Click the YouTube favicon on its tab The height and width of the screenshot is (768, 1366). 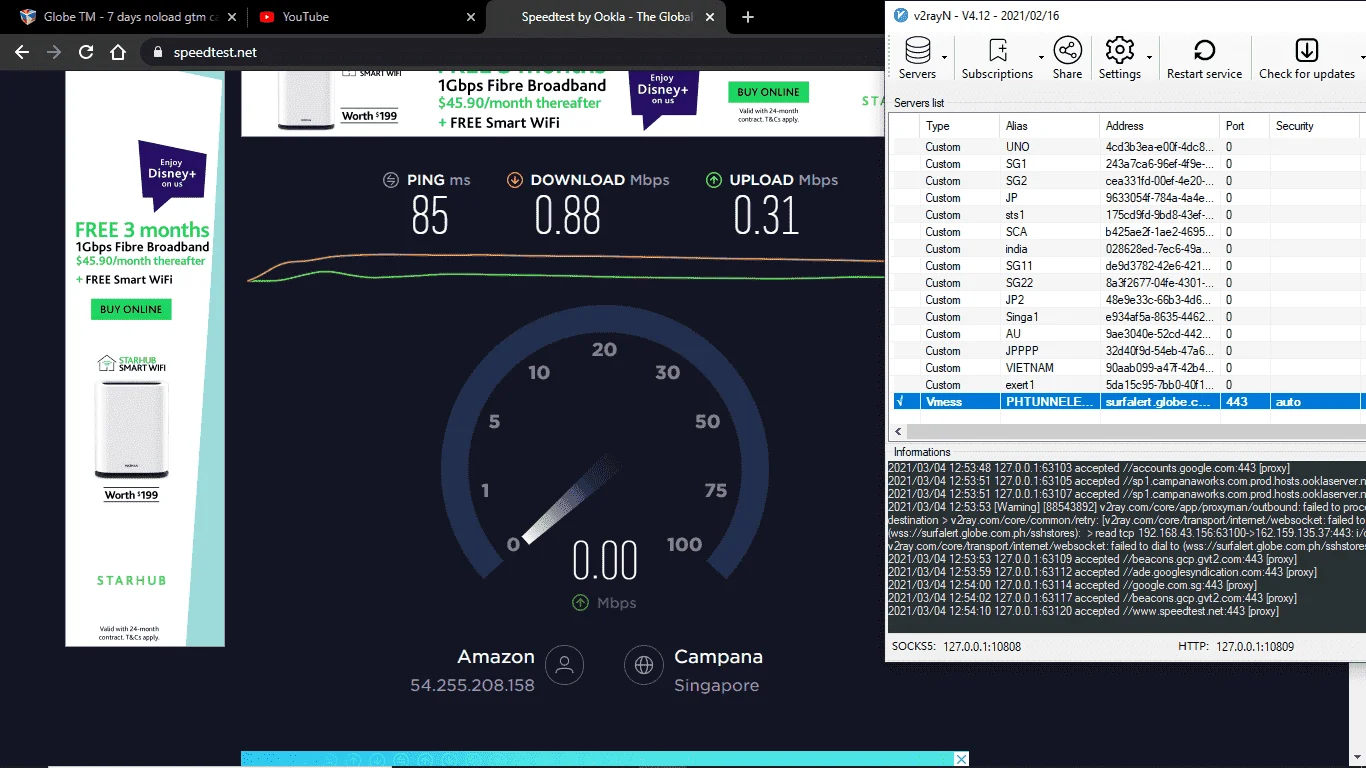click(267, 17)
